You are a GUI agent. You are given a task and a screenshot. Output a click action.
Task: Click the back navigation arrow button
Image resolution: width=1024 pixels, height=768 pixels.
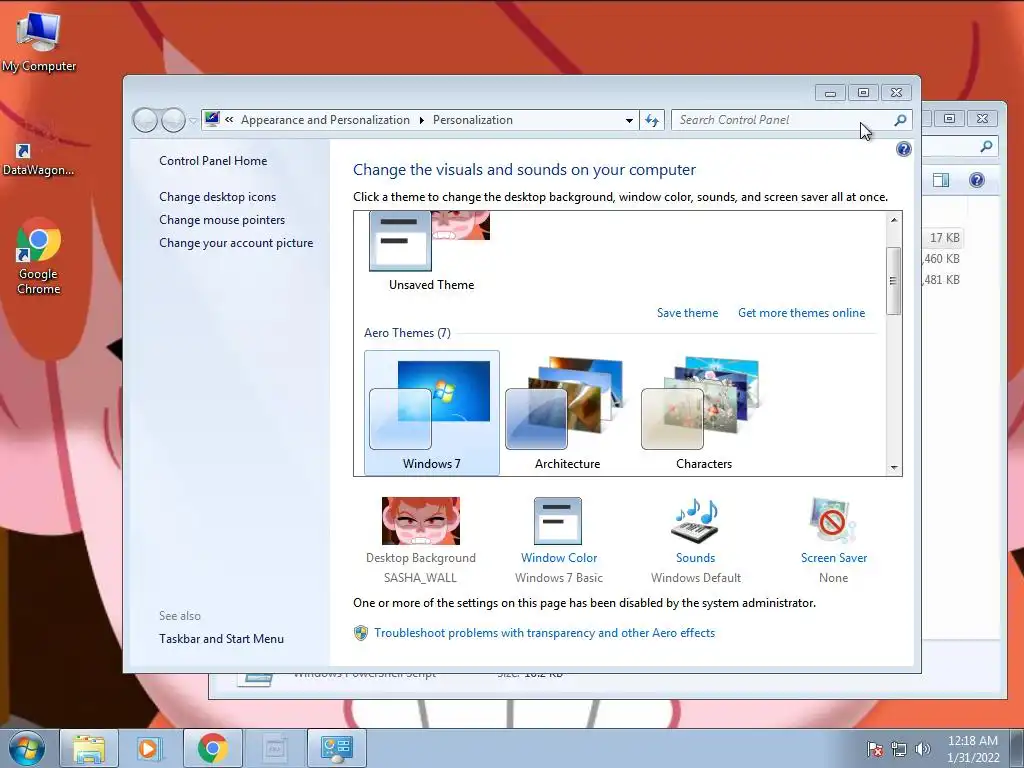(x=145, y=120)
